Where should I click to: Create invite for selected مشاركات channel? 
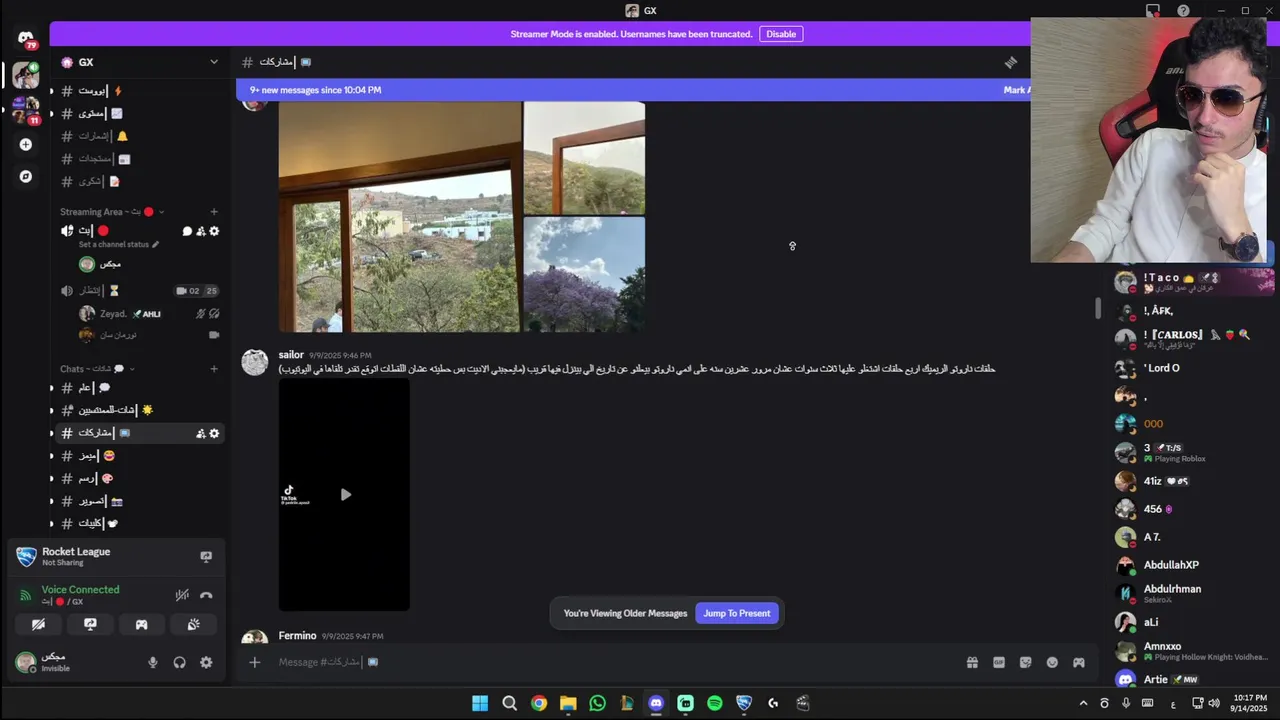pyautogui.click(x=201, y=433)
